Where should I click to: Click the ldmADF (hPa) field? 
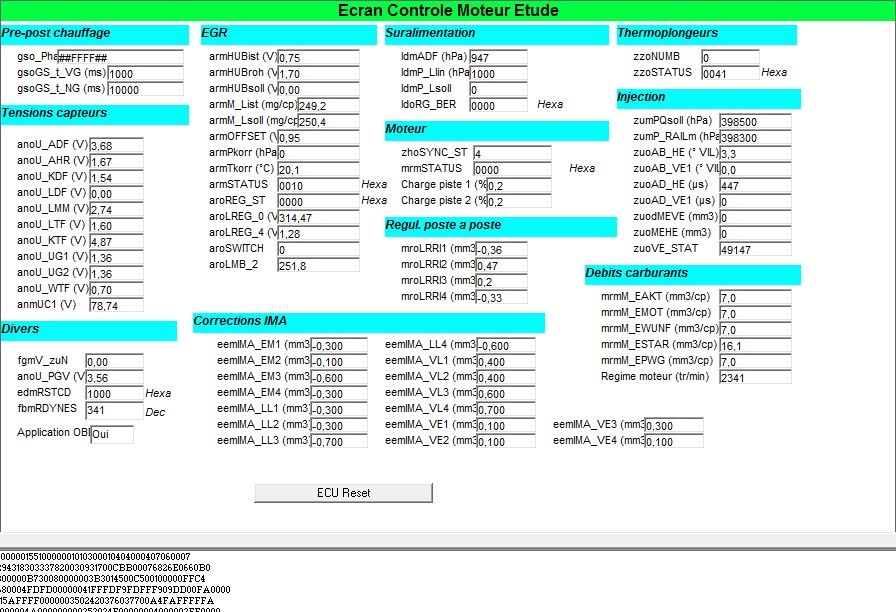tap(498, 57)
